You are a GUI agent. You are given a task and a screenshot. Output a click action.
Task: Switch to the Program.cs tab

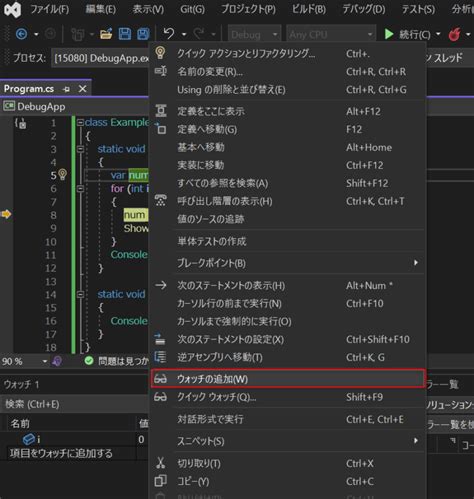[x=29, y=89]
